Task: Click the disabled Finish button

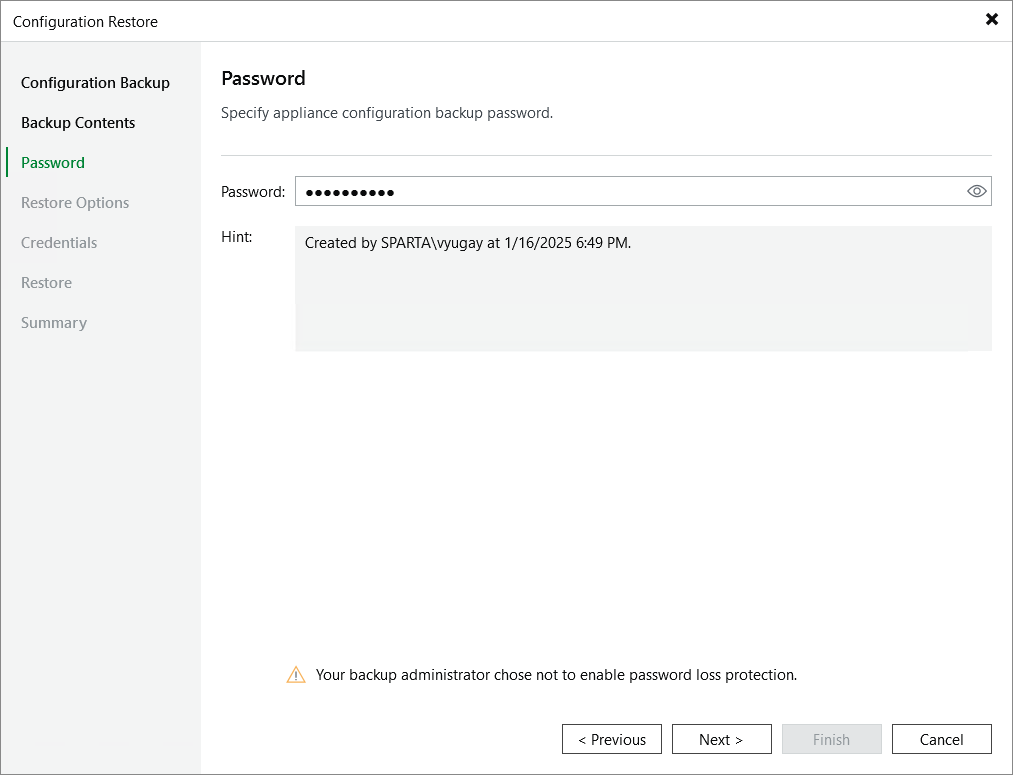Action: click(x=831, y=739)
